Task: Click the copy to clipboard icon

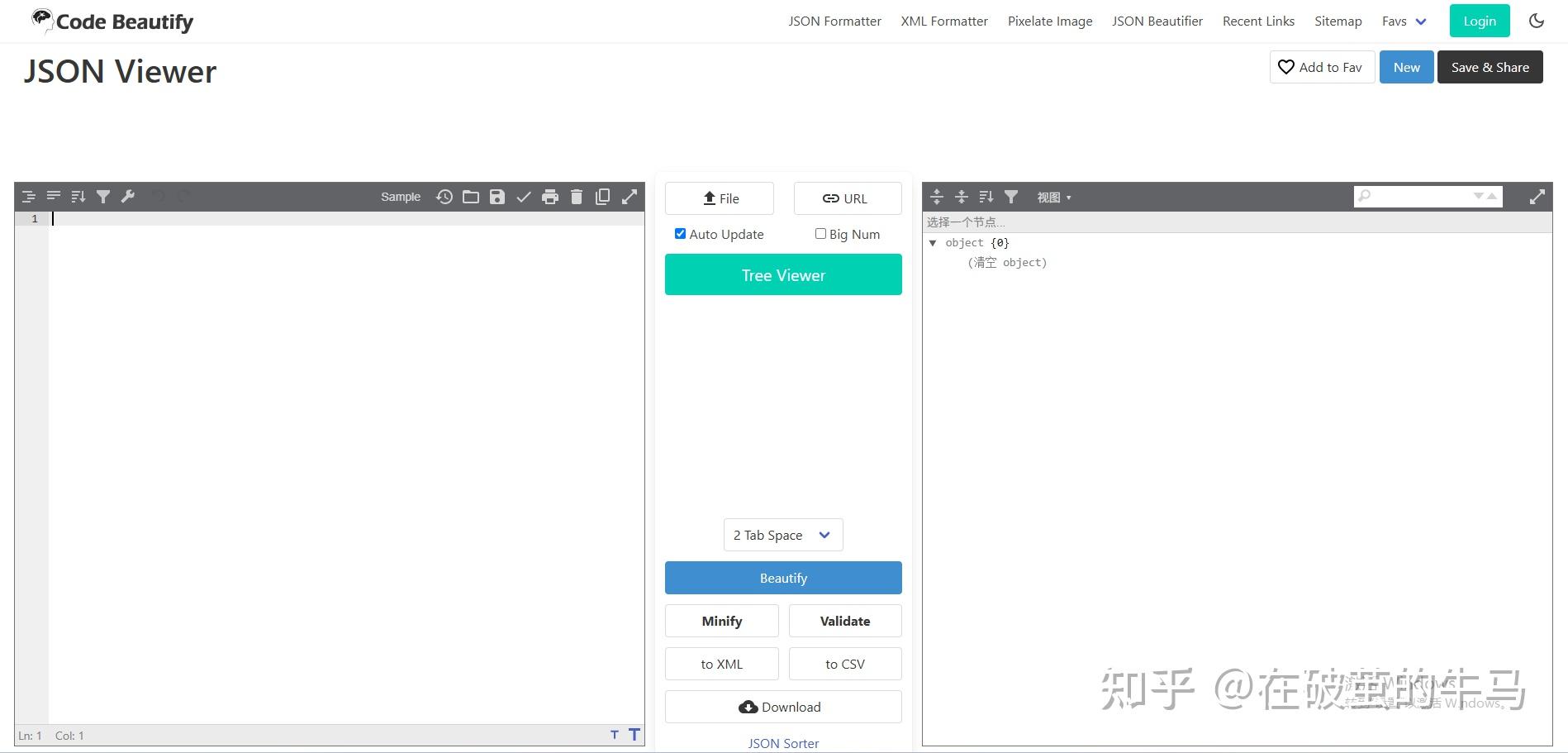Action: tap(603, 197)
